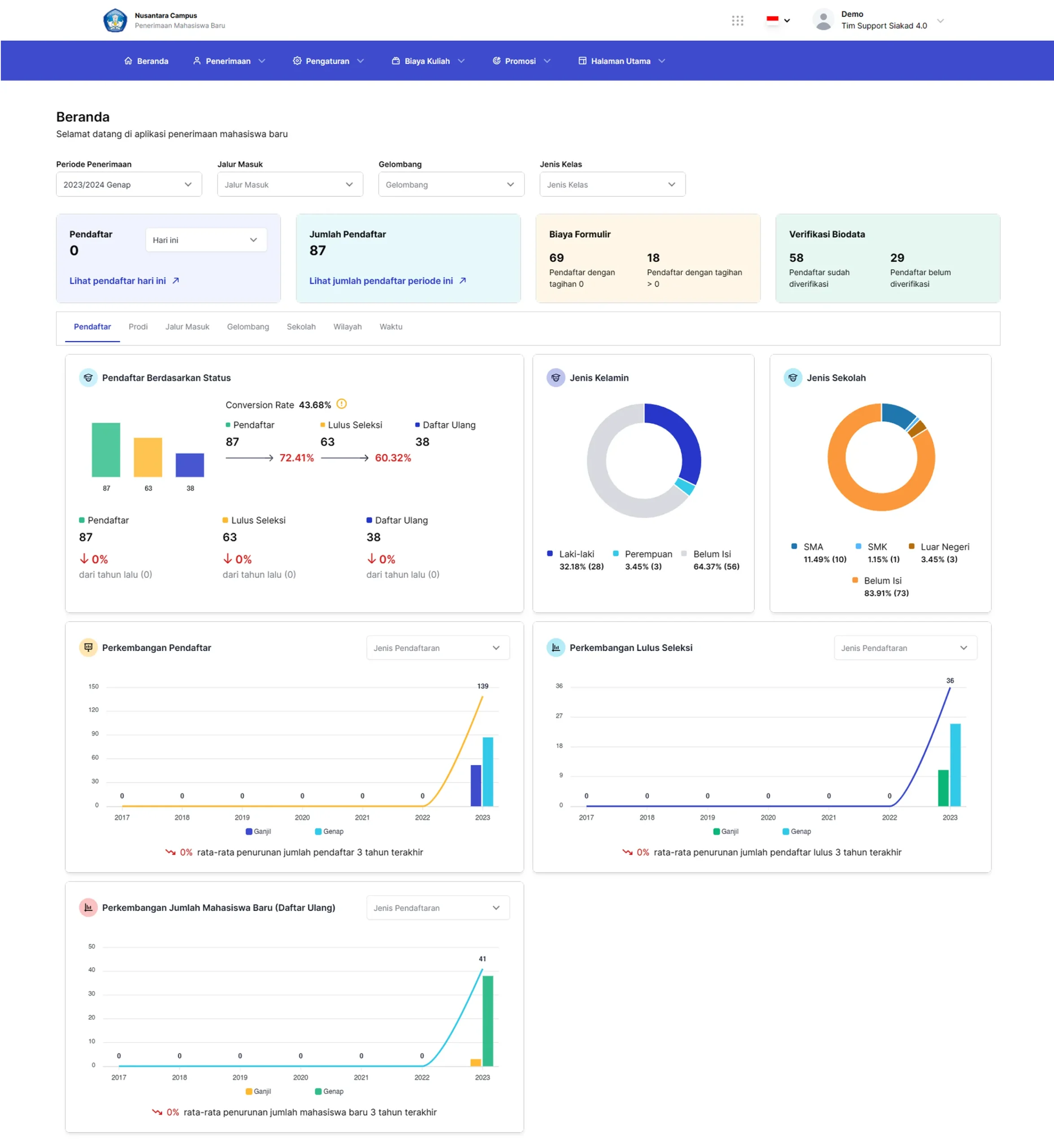Screen dimensions: 1054x1148
Task: Click the Conversion Rate info icon
Action: [342, 404]
